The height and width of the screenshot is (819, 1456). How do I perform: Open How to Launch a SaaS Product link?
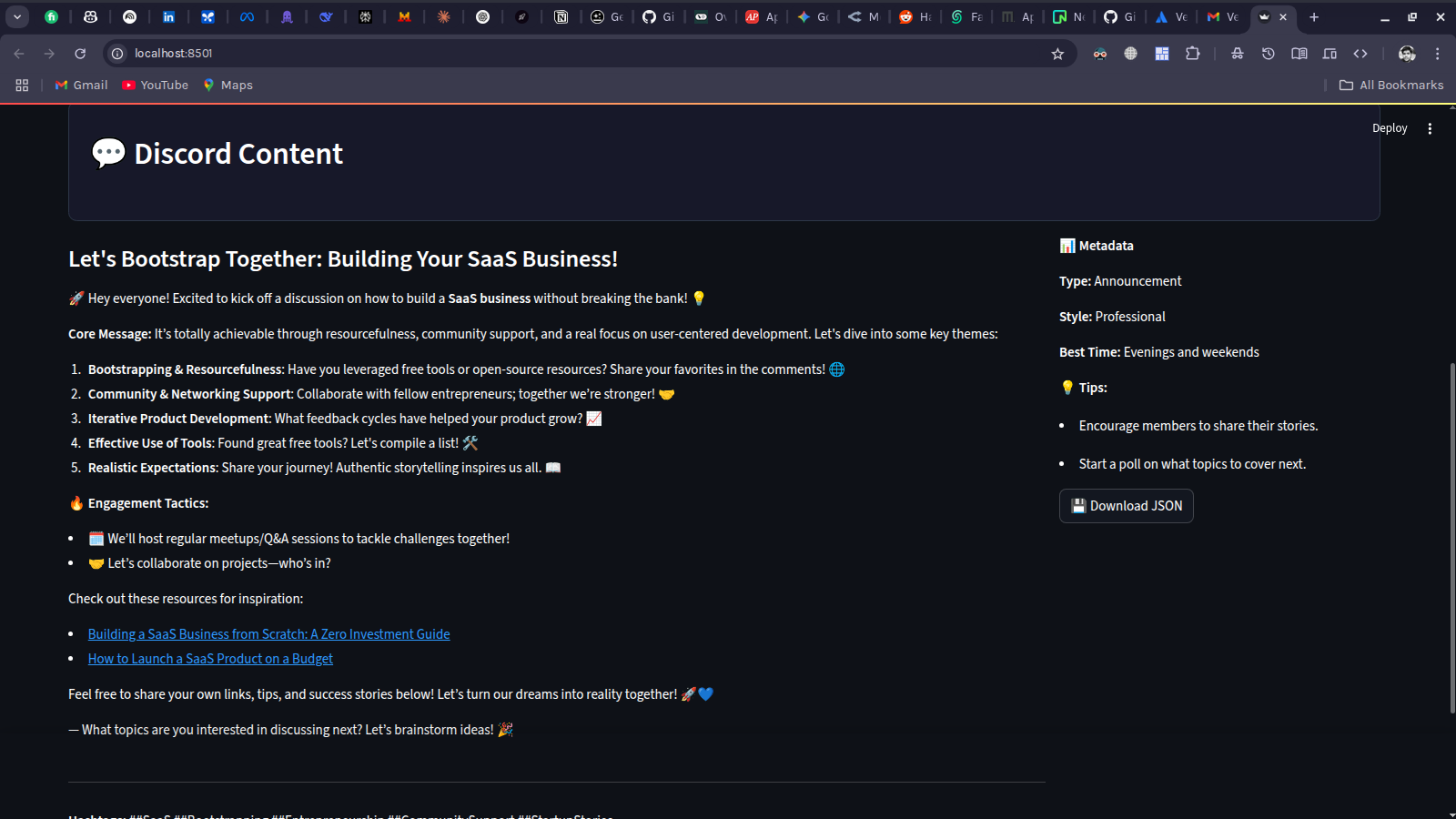click(210, 659)
